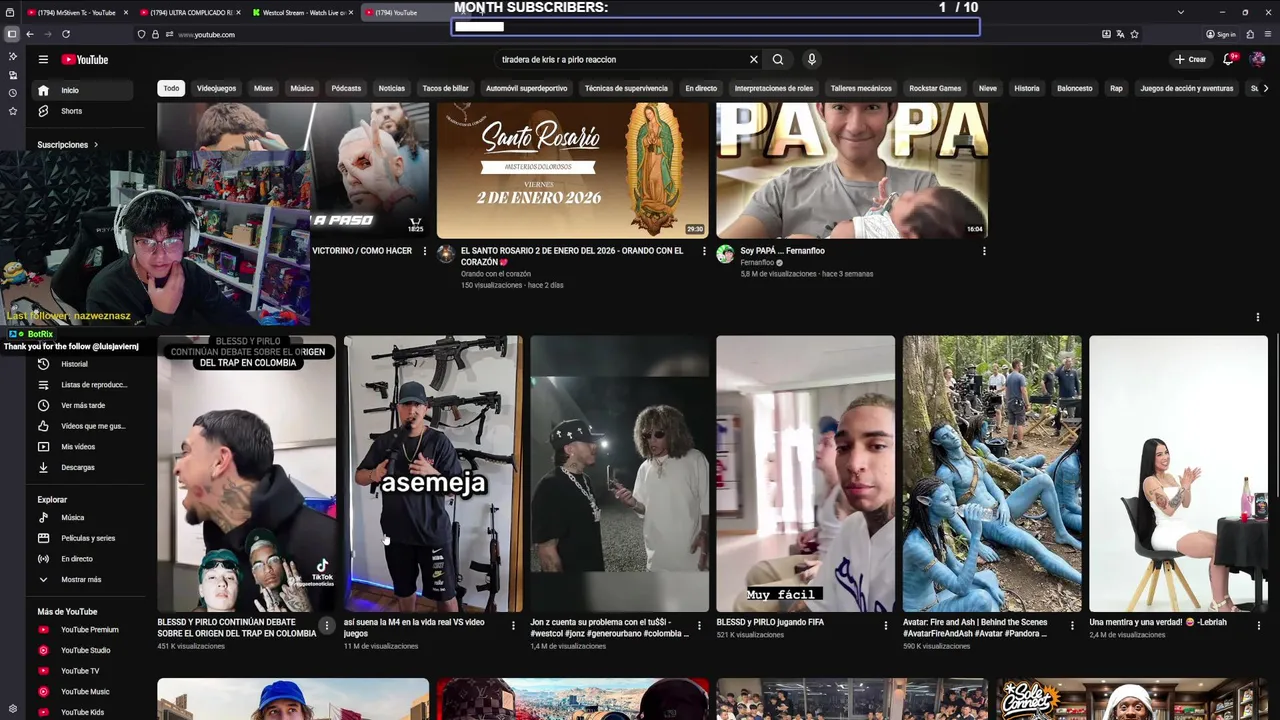Viewport: 1280px width, 720px height.
Task: Select the Noticias filter chip
Action: pyautogui.click(x=392, y=88)
